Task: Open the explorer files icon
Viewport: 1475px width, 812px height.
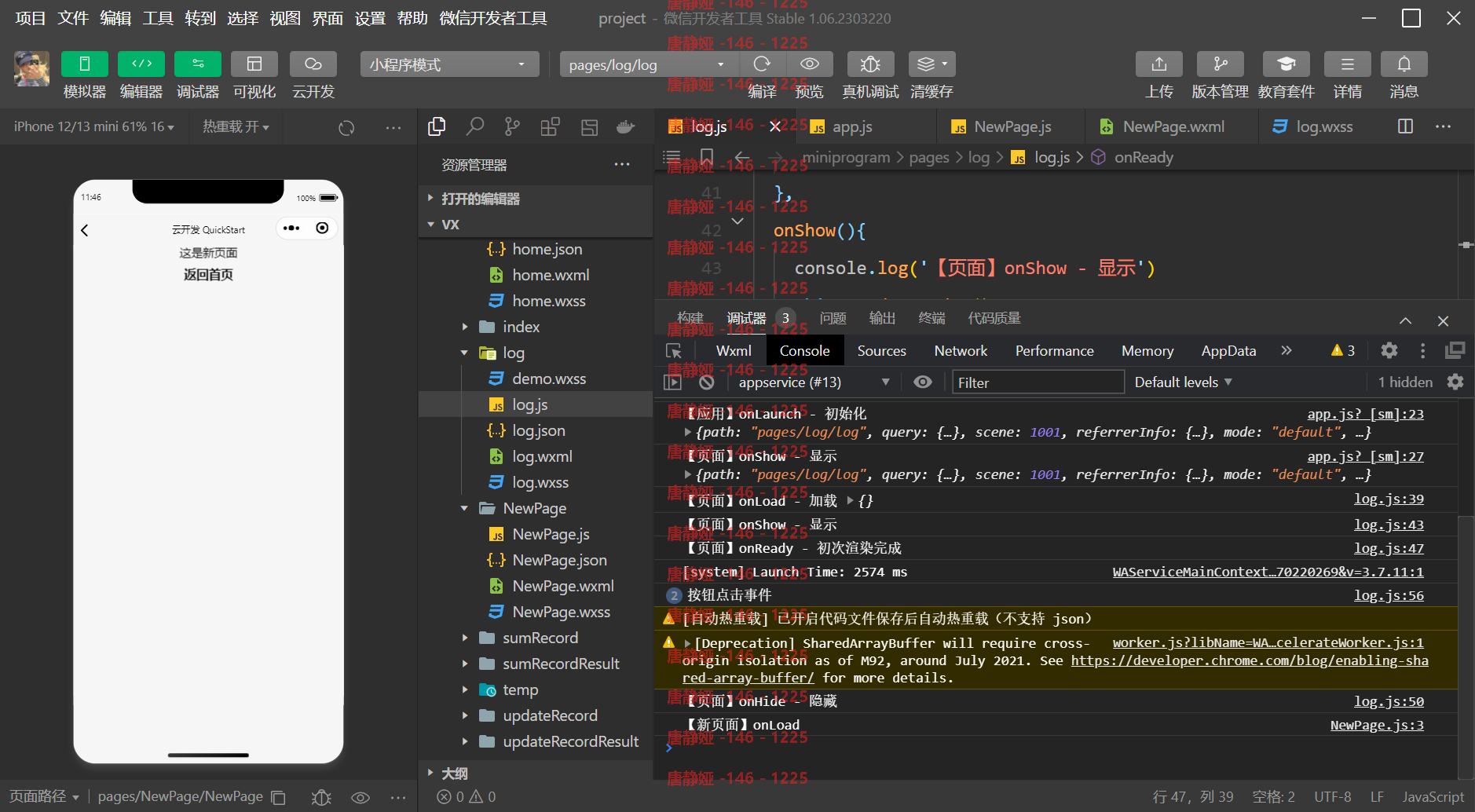Action: [437, 126]
